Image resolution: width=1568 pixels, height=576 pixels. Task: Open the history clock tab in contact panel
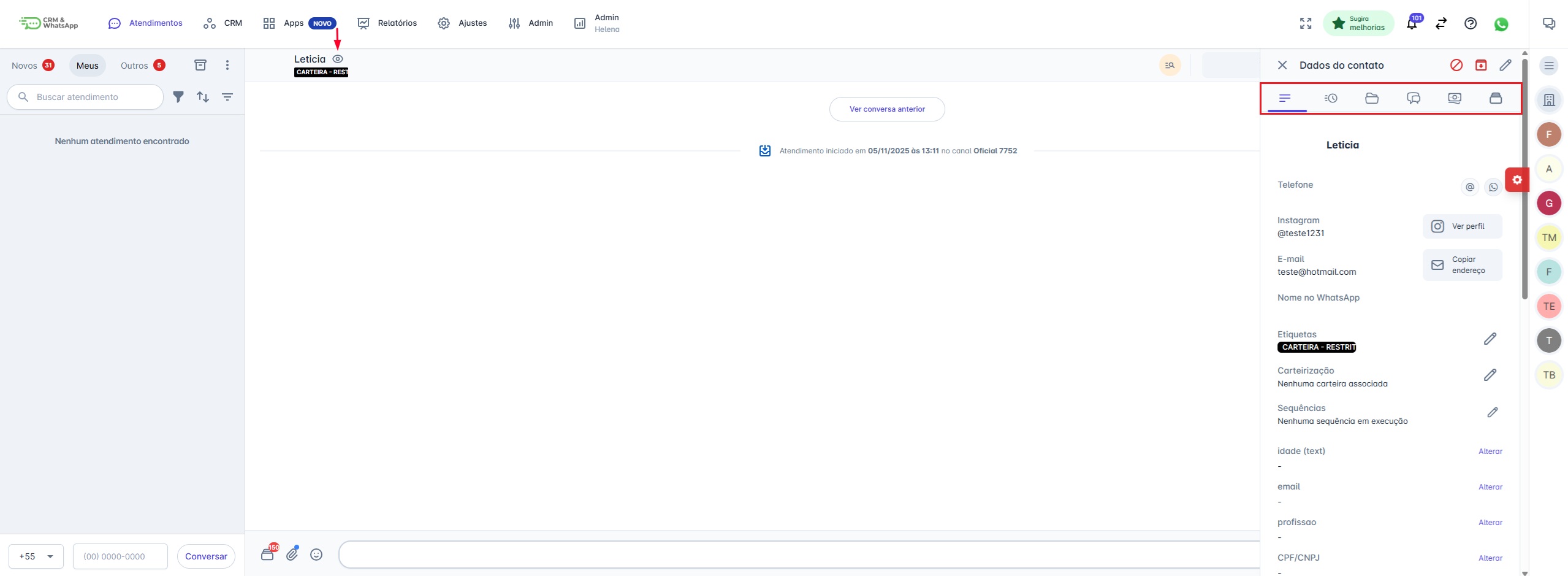pos(1330,98)
